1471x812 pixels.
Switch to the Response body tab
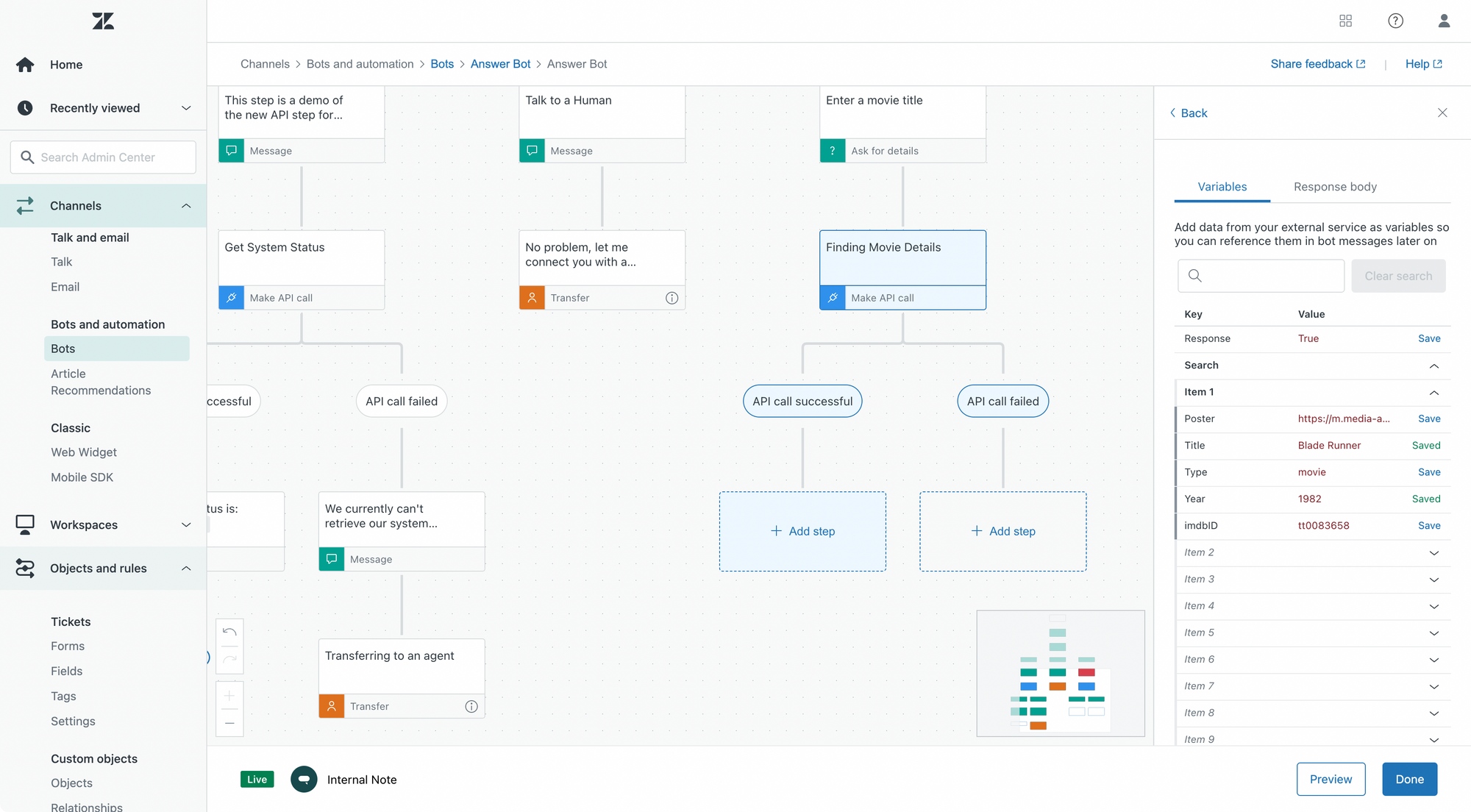pos(1335,187)
